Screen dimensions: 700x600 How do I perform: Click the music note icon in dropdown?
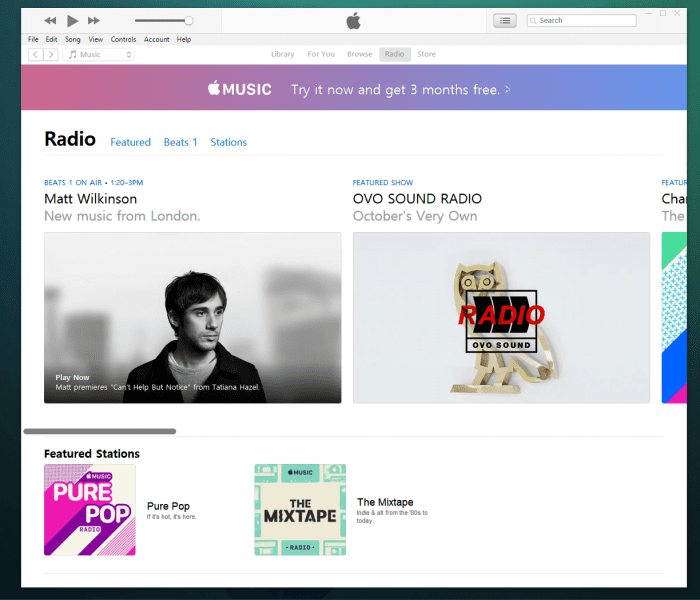pyautogui.click(x=72, y=54)
